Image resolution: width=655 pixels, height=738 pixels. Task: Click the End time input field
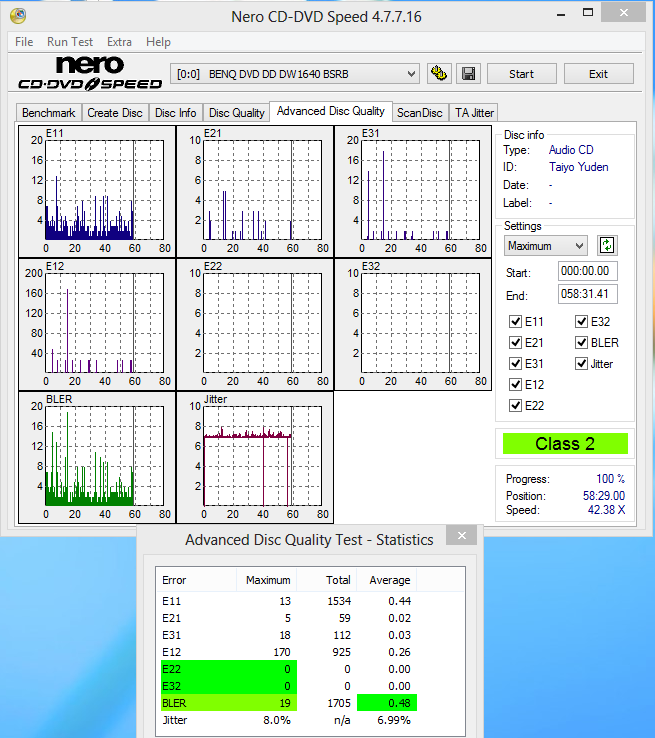[x=588, y=294]
